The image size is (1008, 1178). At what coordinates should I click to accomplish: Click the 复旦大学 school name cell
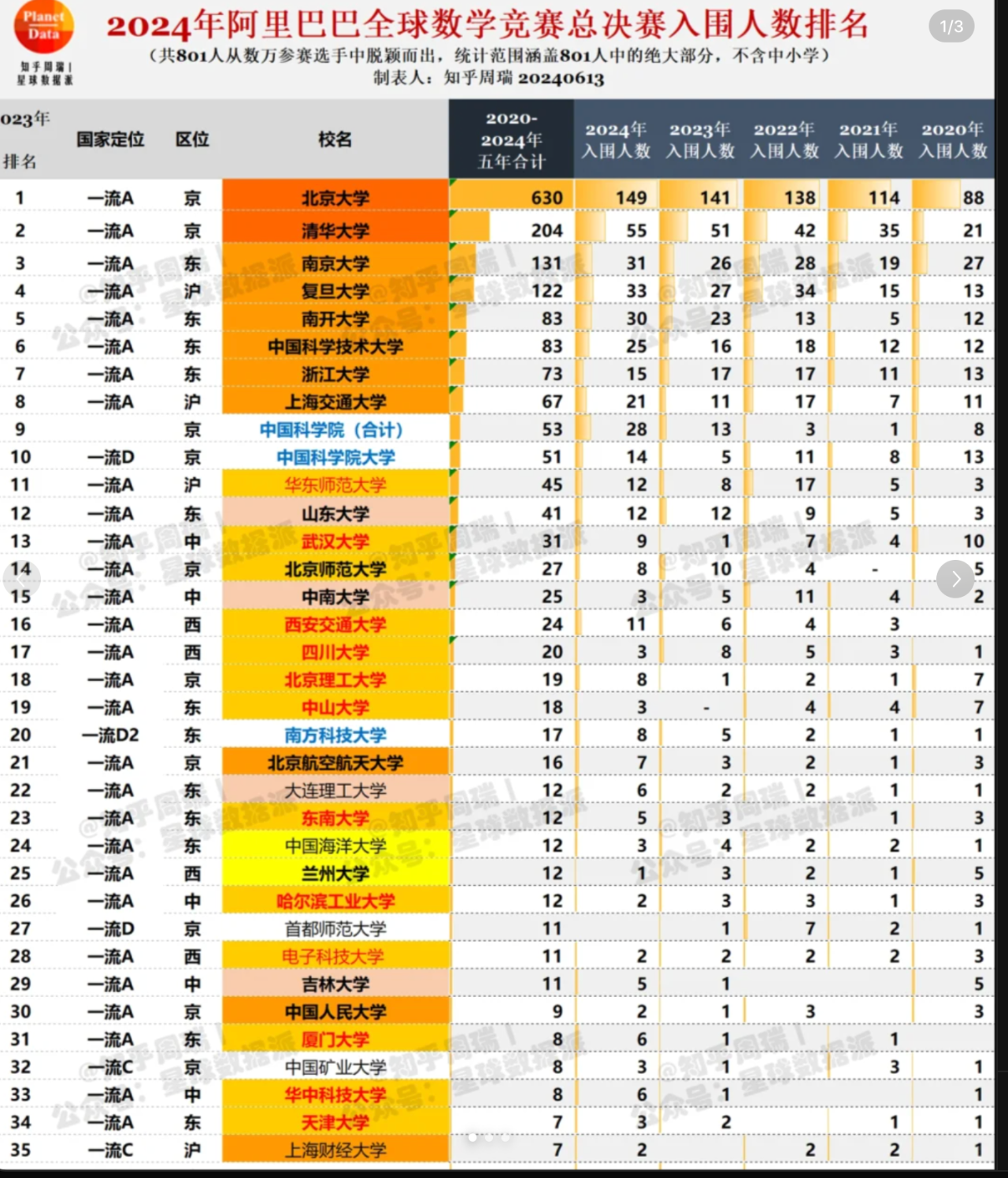335,291
